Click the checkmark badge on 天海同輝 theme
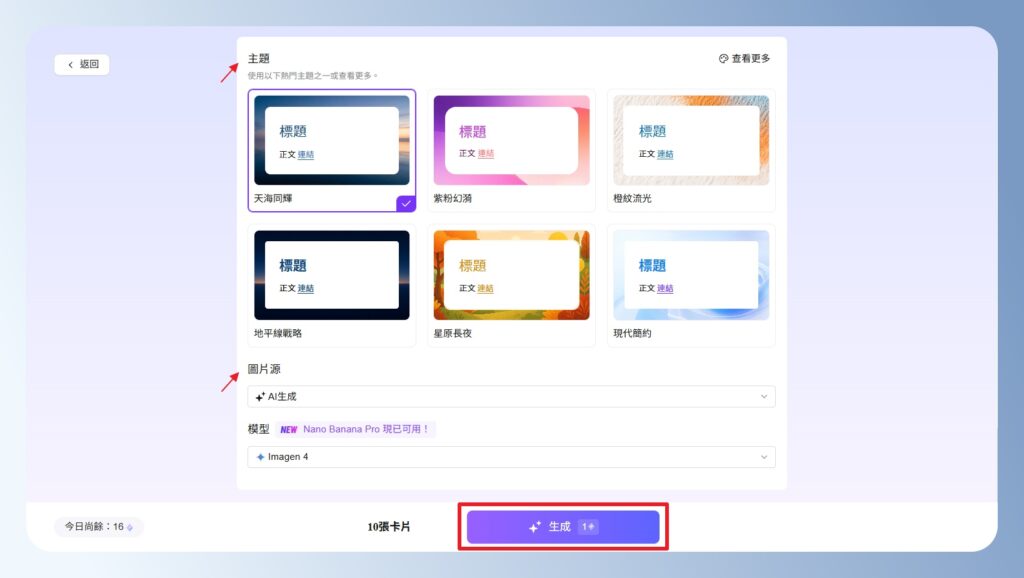The image size is (1024, 578). (405, 202)
